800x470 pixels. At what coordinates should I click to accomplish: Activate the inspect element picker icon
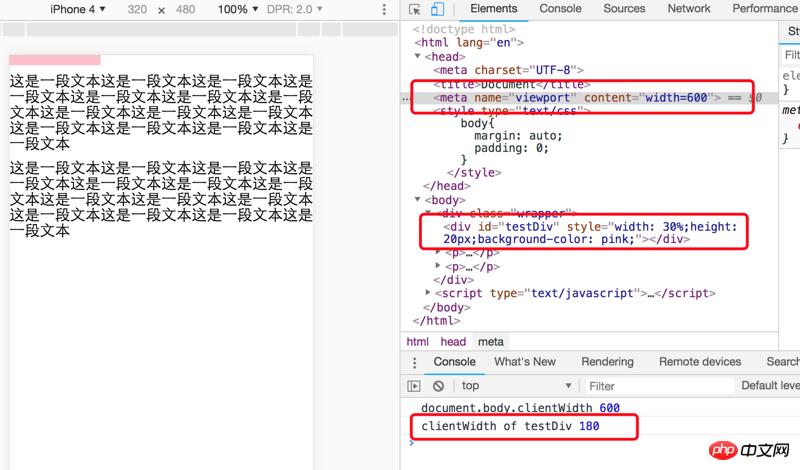click(416, 9)
